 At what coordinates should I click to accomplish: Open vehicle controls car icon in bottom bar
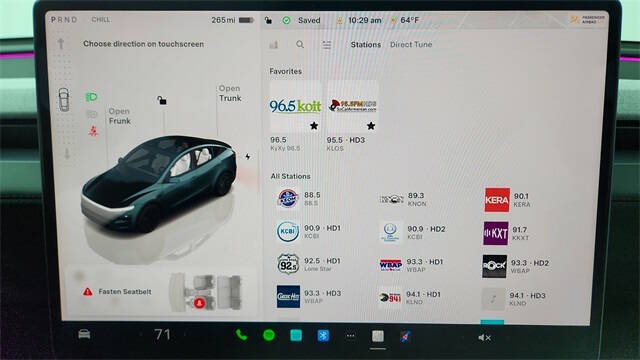coord(84,334)
